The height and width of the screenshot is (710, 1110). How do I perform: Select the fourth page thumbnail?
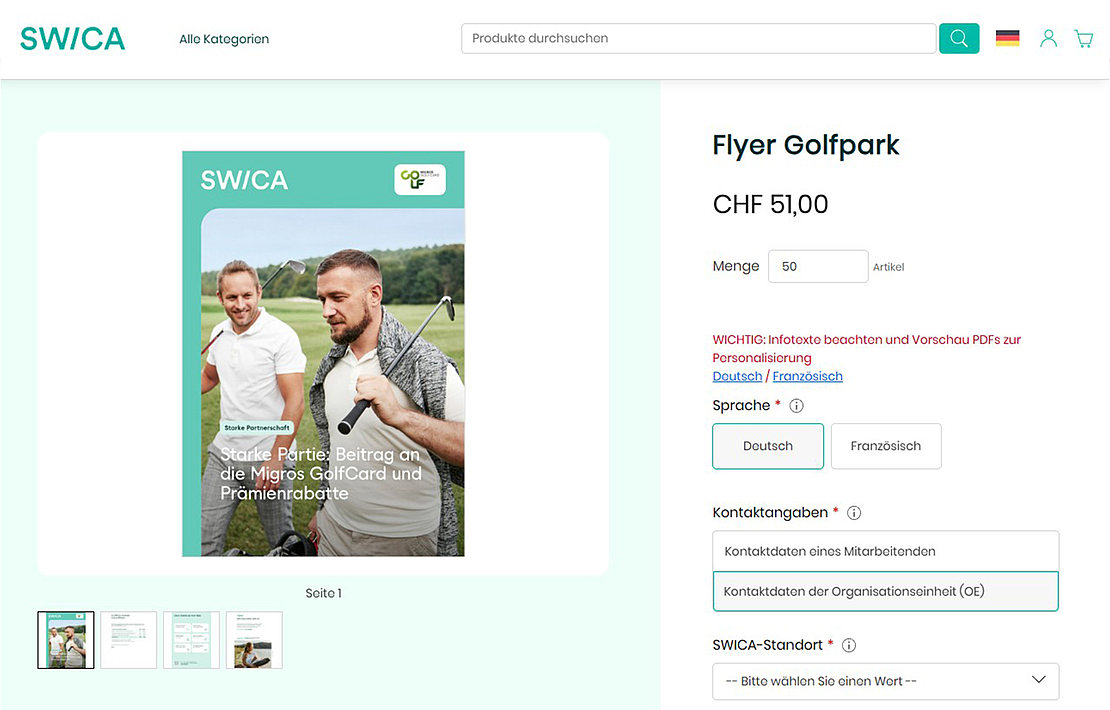tap(254, 640)
